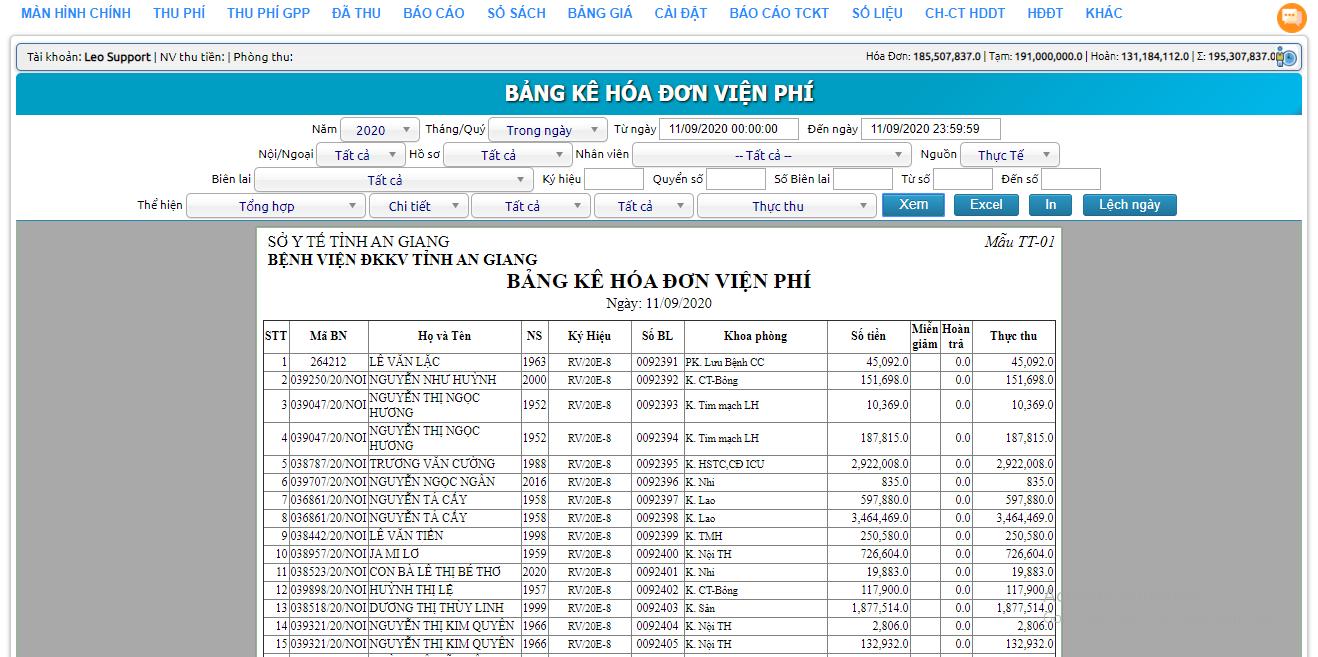Expand the 'Chi tiết' dropdown
Screen dimensions: 1318x657
pos(418,206)
